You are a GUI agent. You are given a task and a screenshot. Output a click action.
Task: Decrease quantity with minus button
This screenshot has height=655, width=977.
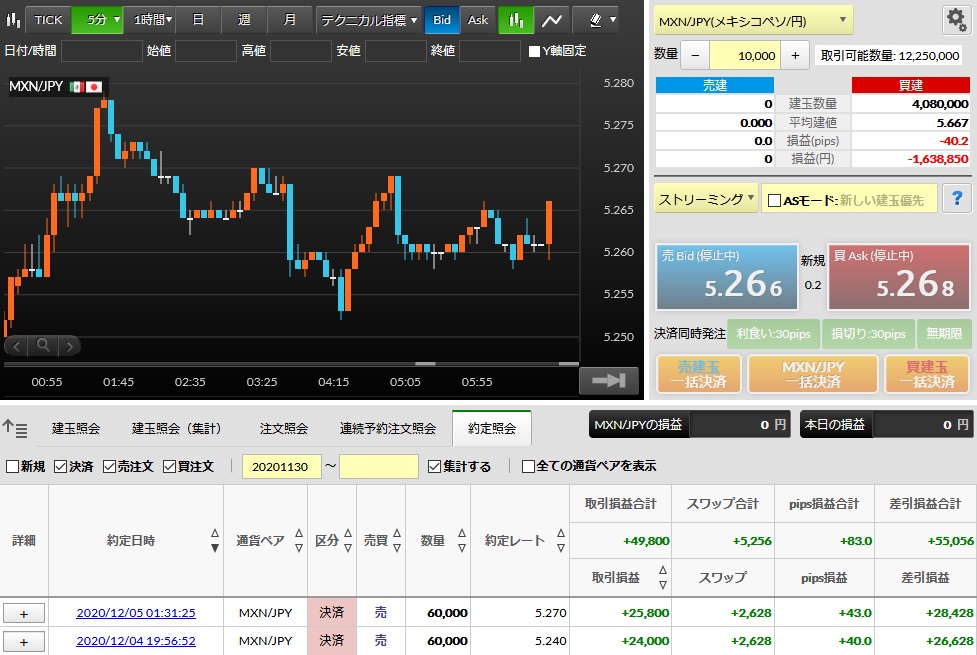pyautogui.click(x=695, y=55)
